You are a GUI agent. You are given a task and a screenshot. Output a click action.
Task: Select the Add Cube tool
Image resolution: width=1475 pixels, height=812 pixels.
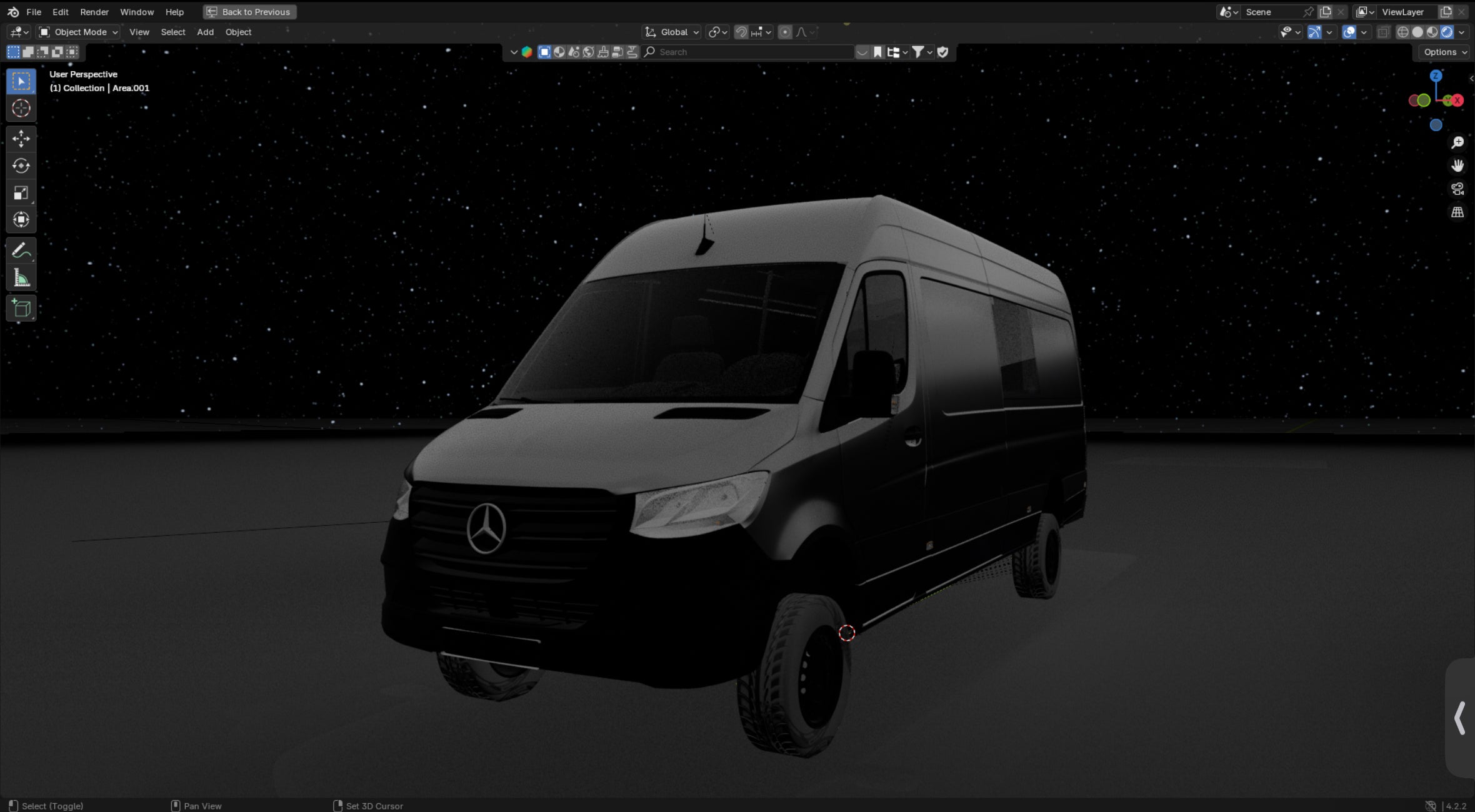point(21,309)
